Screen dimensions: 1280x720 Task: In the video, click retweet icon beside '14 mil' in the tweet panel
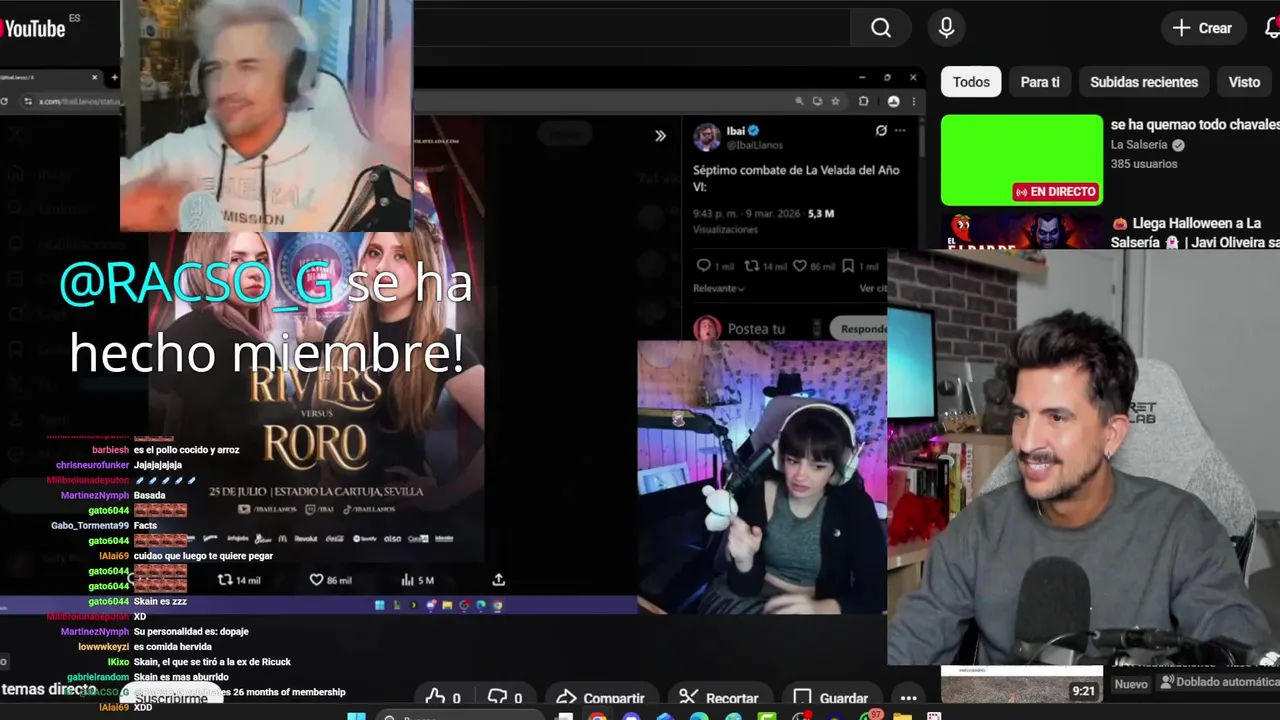(x=752, y=266)
